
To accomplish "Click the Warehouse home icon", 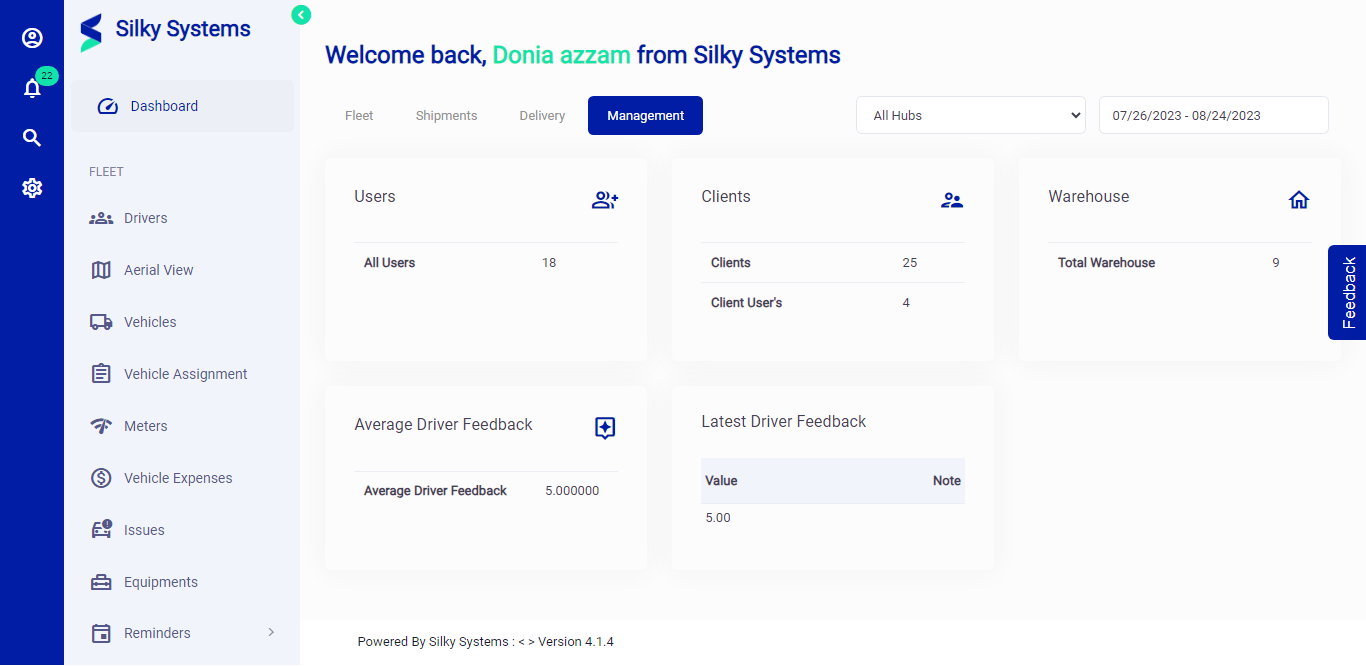I will pos(1298,200).
